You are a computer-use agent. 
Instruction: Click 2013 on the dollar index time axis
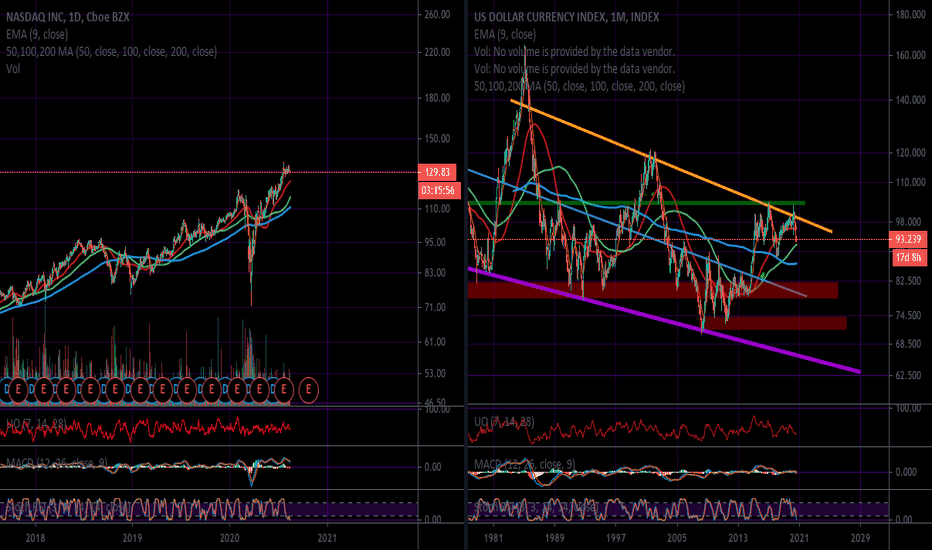[x=738, y=538]
